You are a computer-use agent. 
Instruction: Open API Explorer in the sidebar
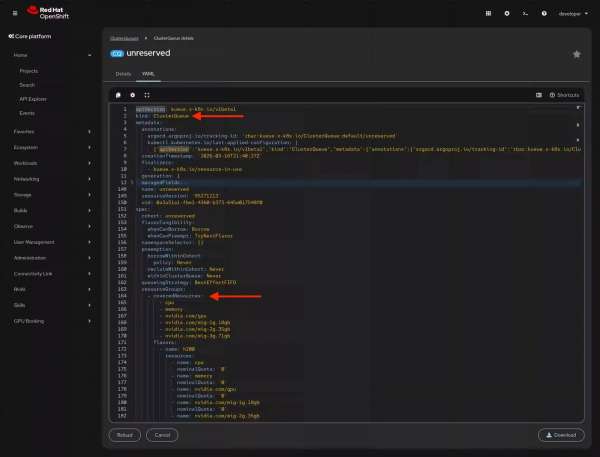33,99
